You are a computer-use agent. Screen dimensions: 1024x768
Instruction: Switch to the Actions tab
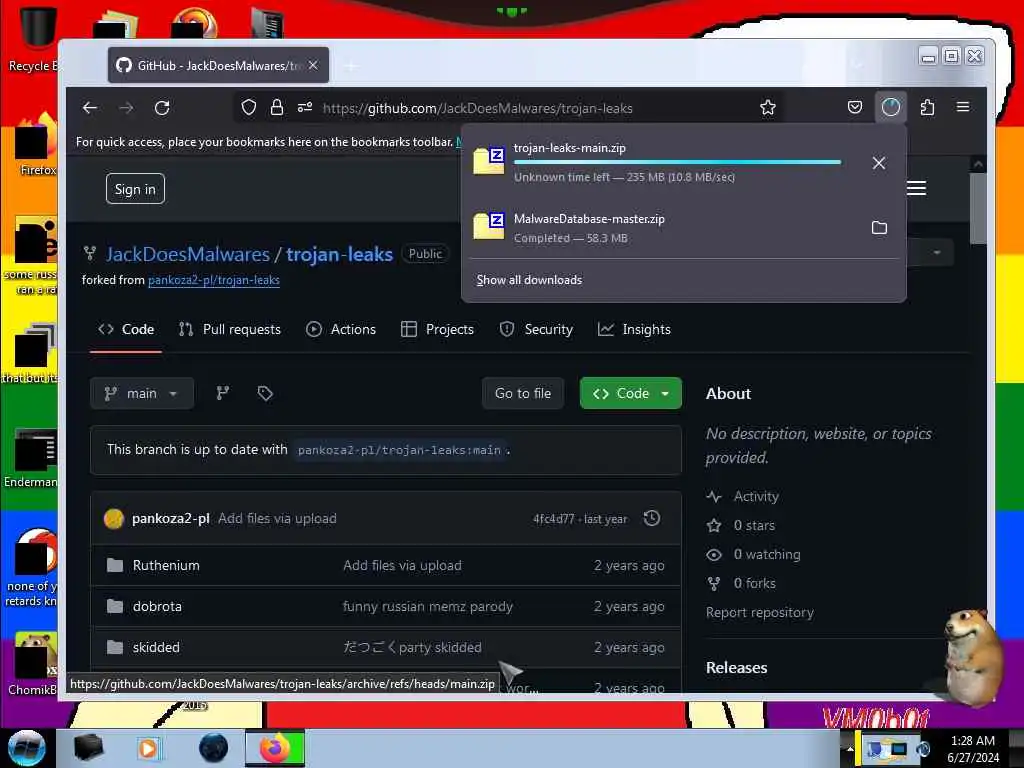[x=341, y=329]
